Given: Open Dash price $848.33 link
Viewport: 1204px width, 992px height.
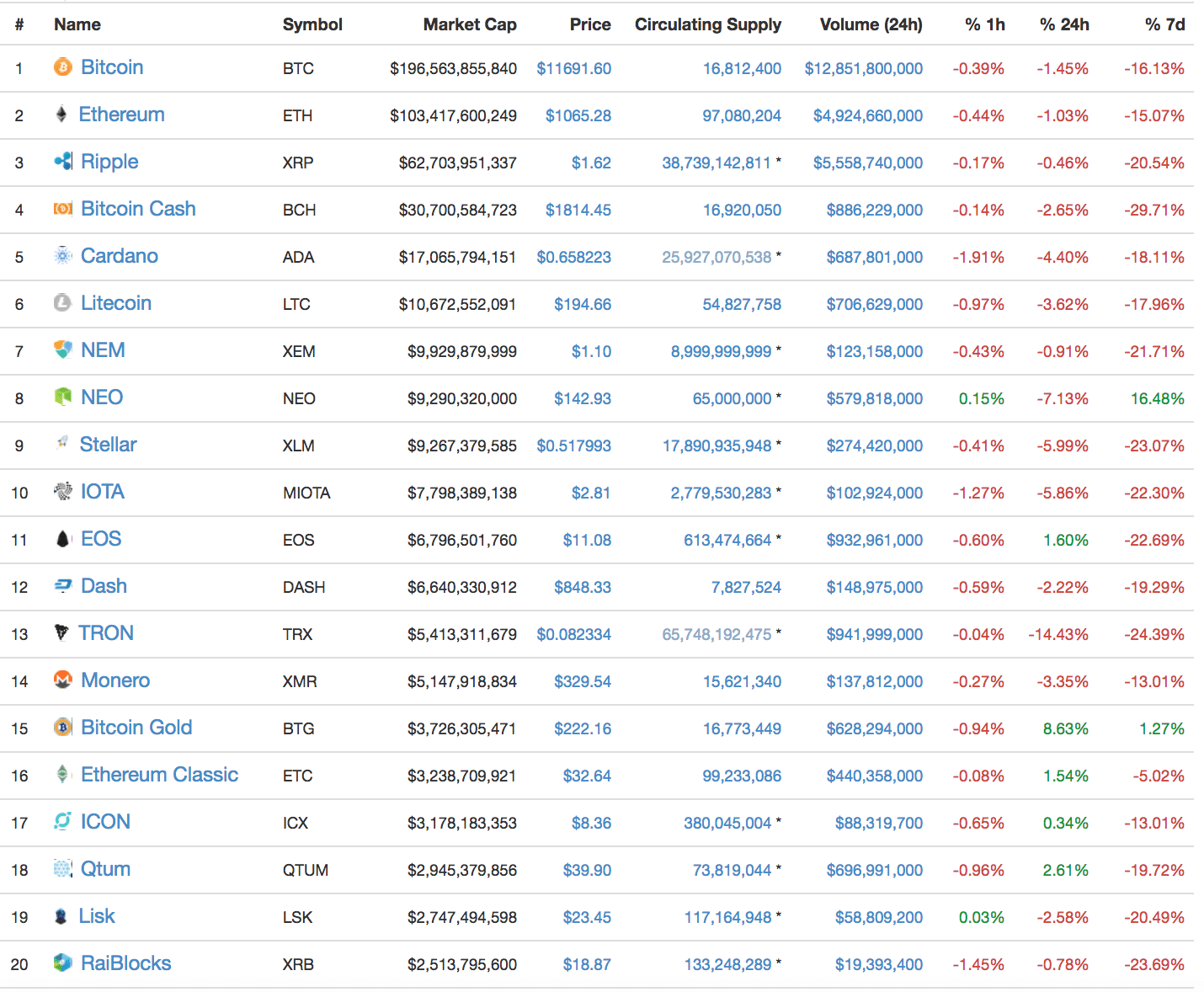Looking at the screenshot, I should (x=583, y=587).
